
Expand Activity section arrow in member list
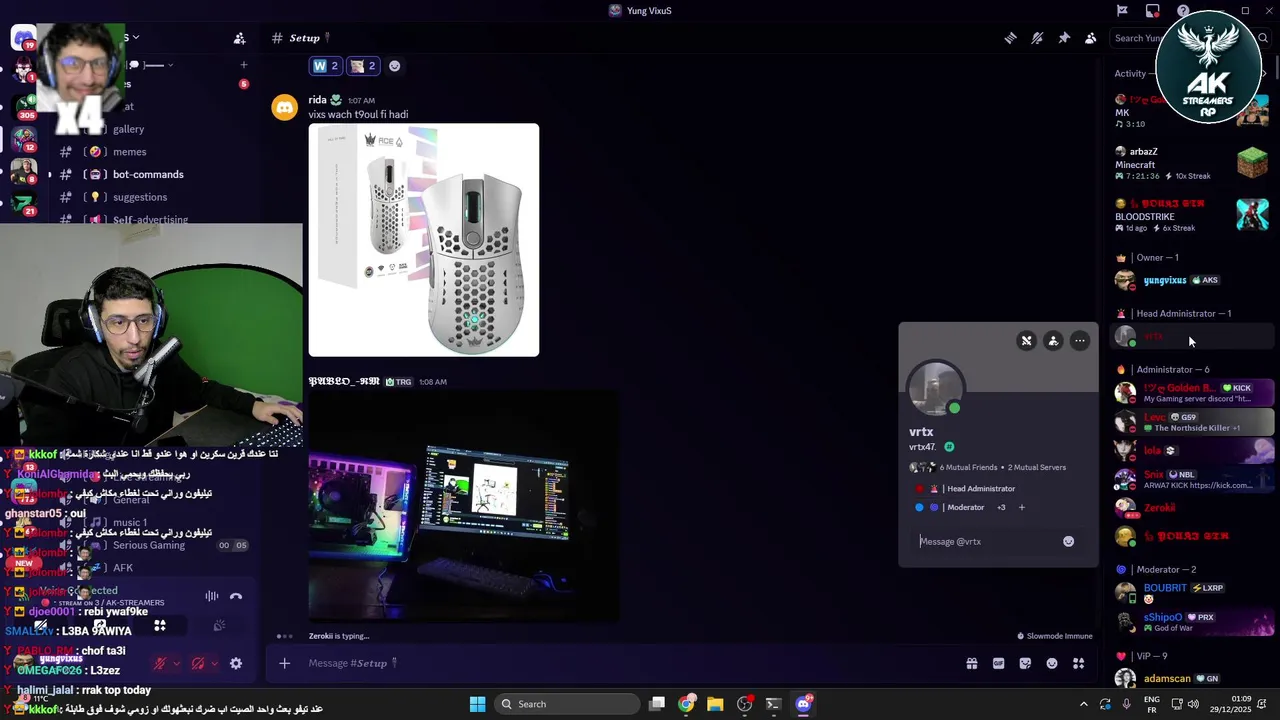tap(1264, 73)
